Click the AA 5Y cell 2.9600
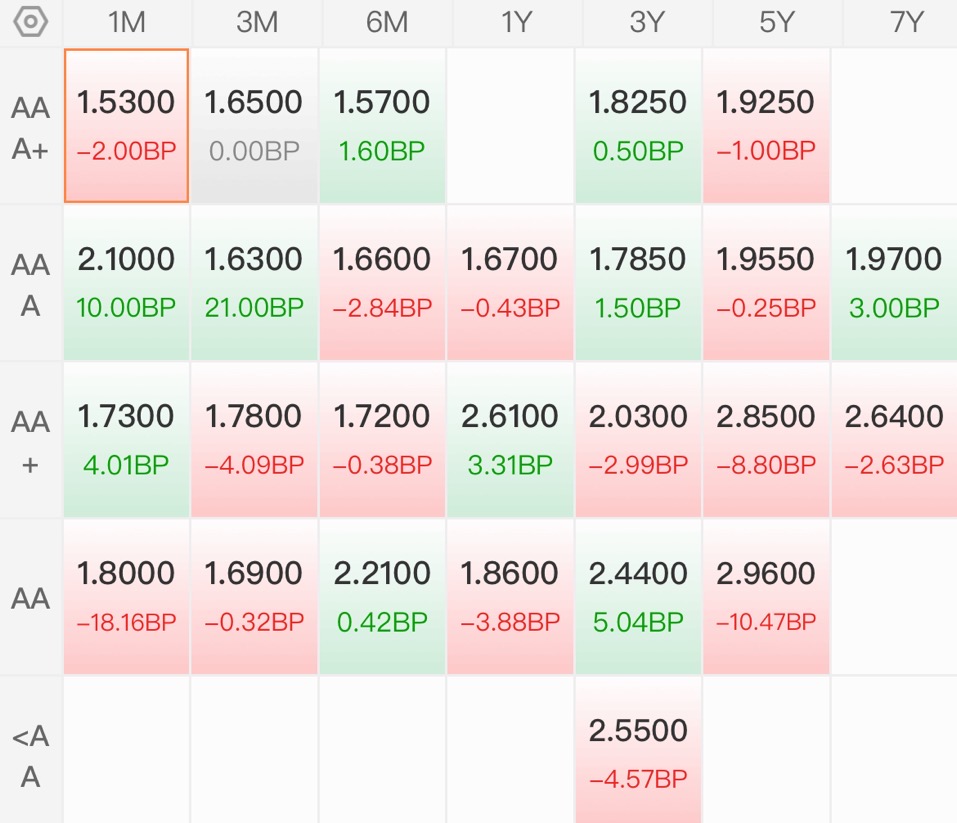The height and width of the screenshot is (823, 957). 766,597
